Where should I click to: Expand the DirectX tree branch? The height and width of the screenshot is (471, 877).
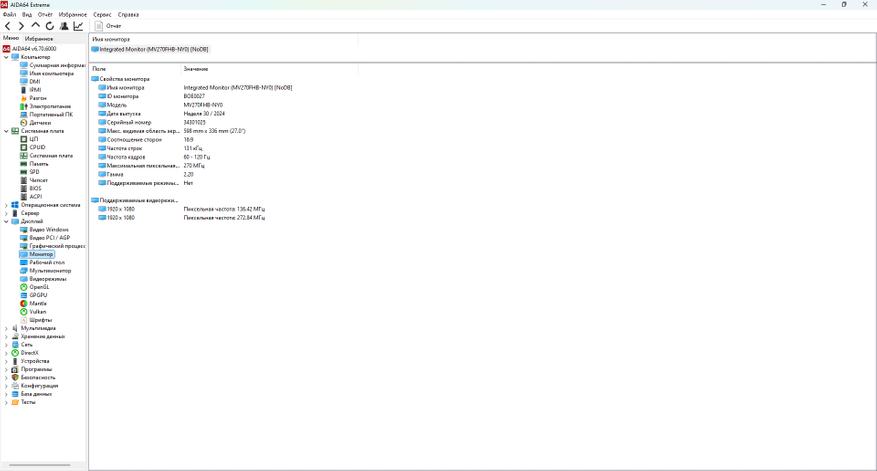[x=6, y=353]
